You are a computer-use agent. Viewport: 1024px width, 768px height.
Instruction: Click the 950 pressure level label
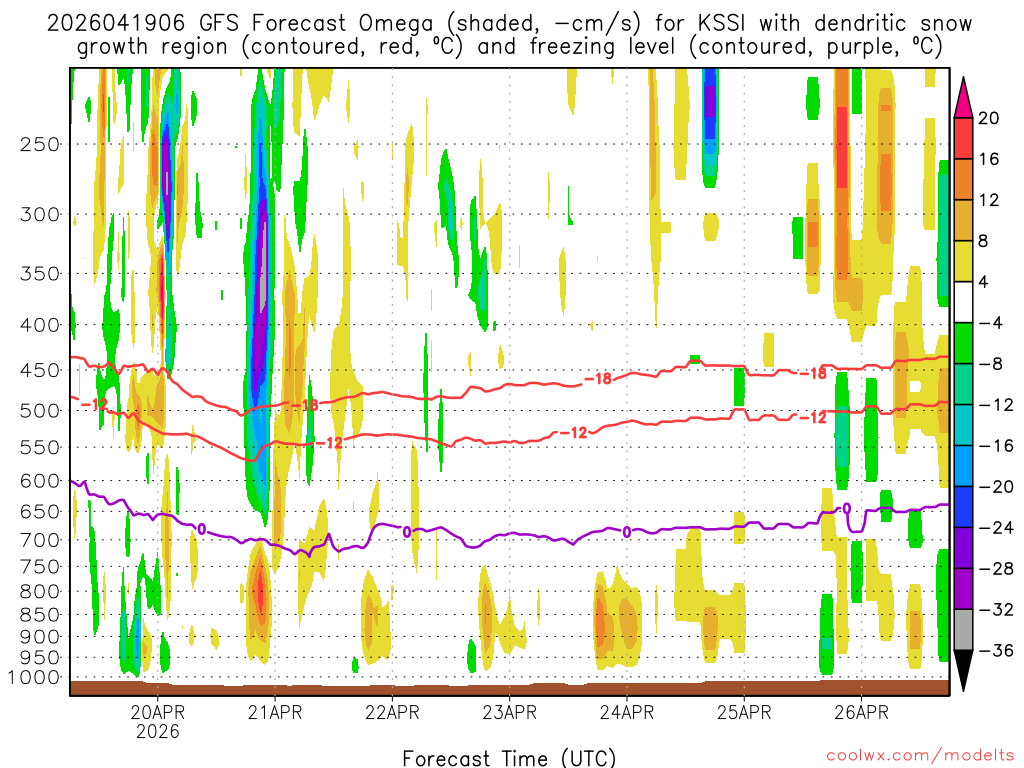point(40,658)
